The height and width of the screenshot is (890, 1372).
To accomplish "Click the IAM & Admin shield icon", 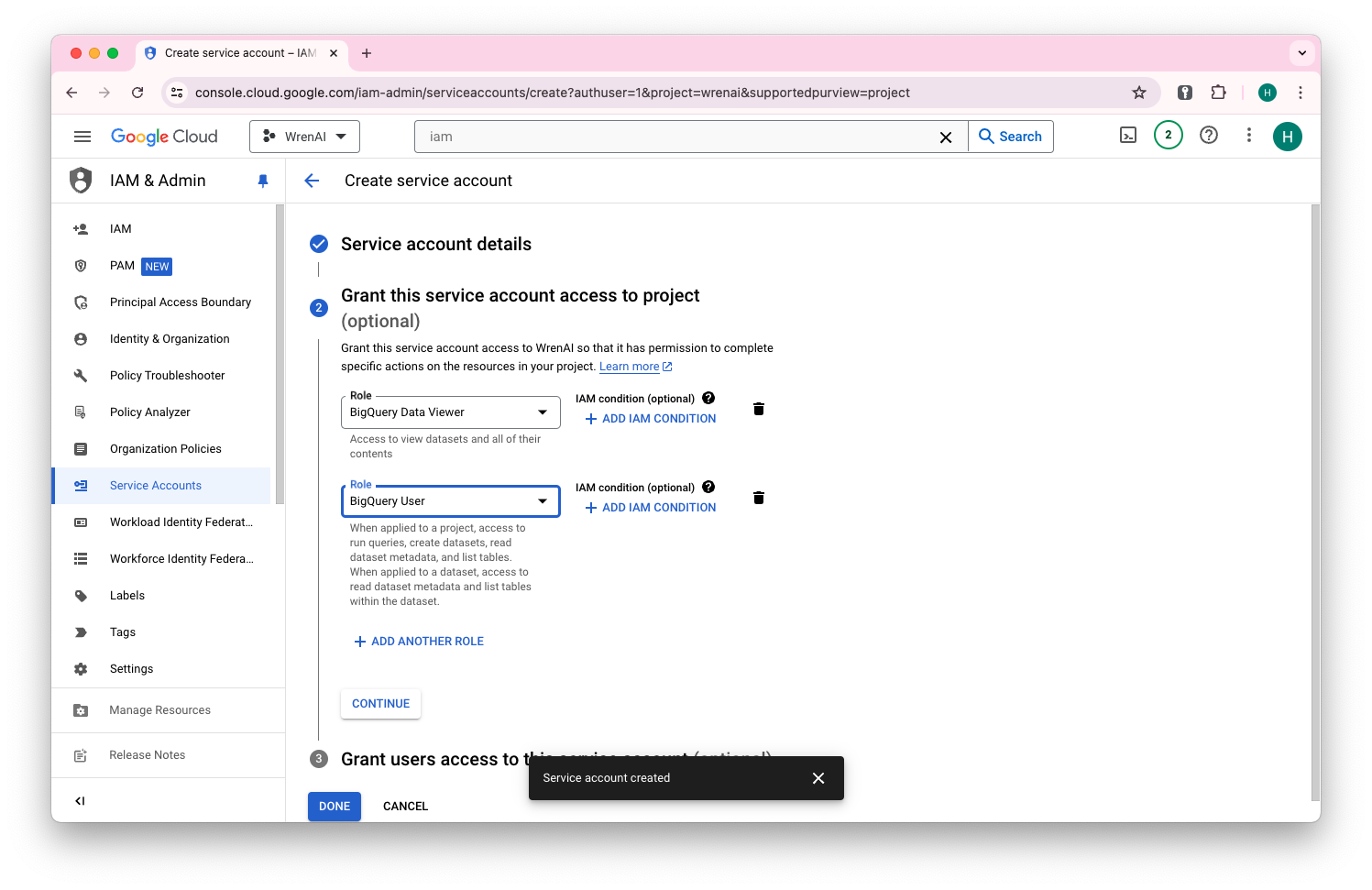I will tap(81, 181).
